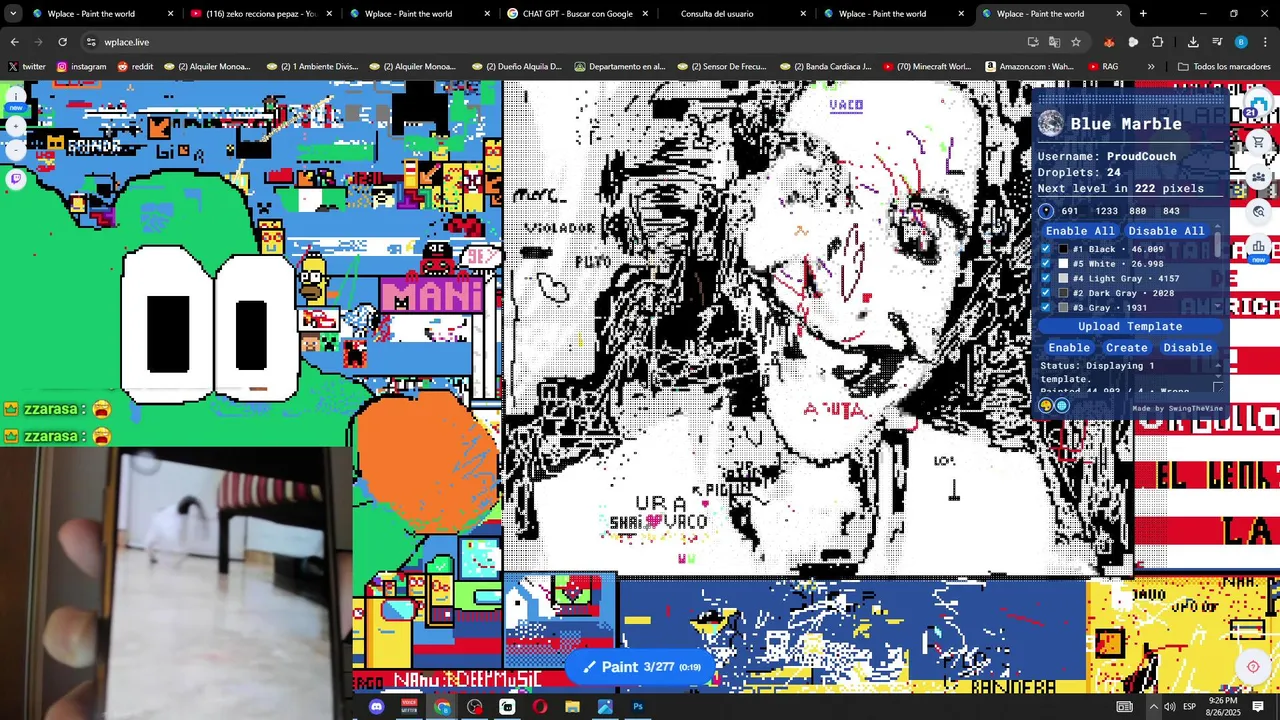Click the Light Gray color swatch in Blue Marble
1280x720 pixels.
(x=1063, y=279)
